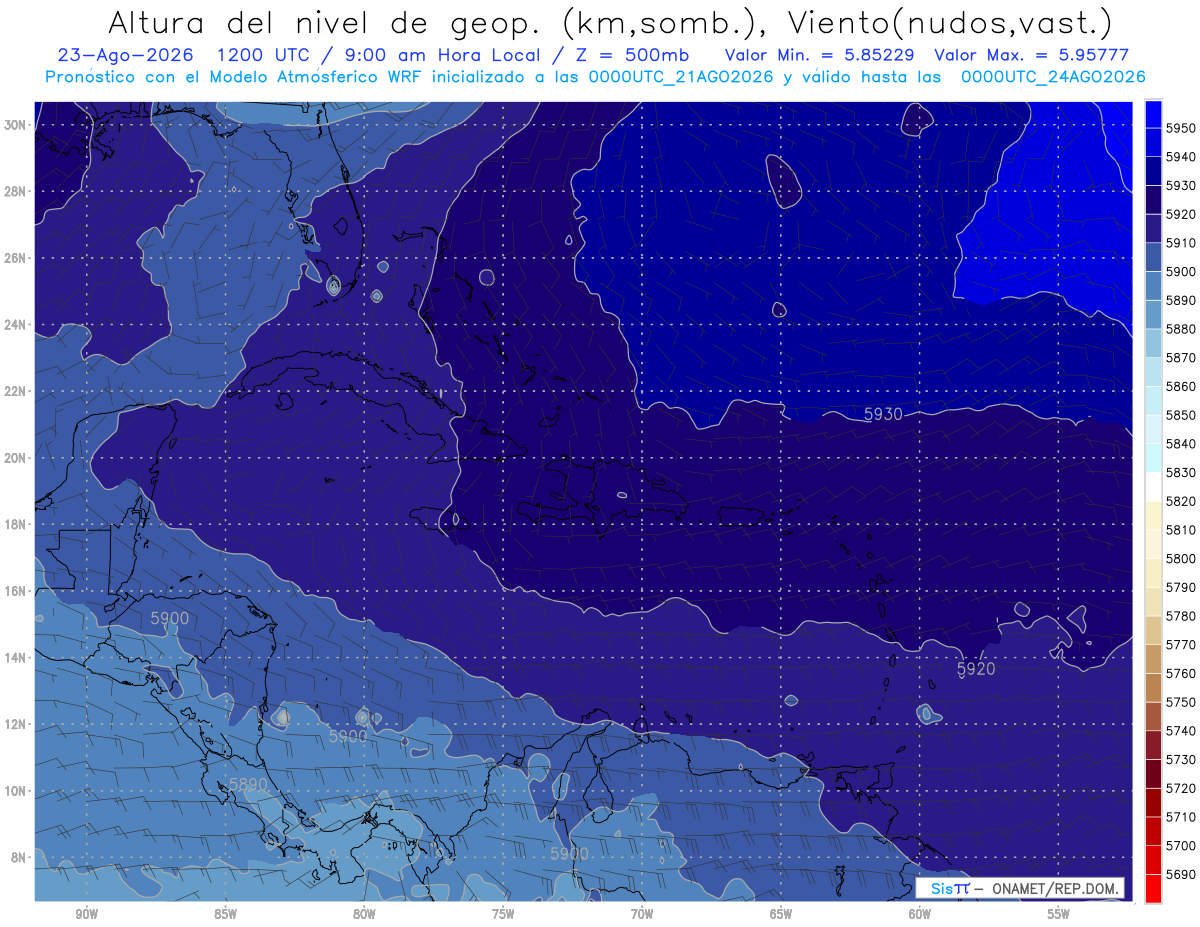This screenshot has width=1200, height=927.
Task: Click the 5870 value on the color bar
Action: pos(1181,358)
